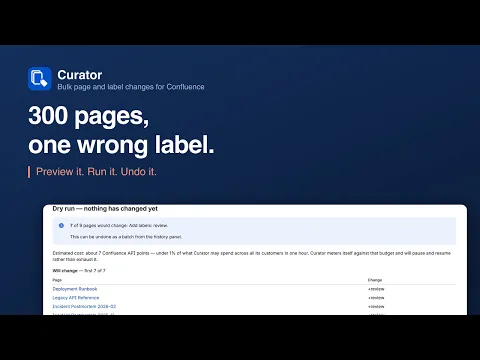The image size is (480, 360).
Task: Click the 'This can be undone as a batch' note
Action: [126, 237]
